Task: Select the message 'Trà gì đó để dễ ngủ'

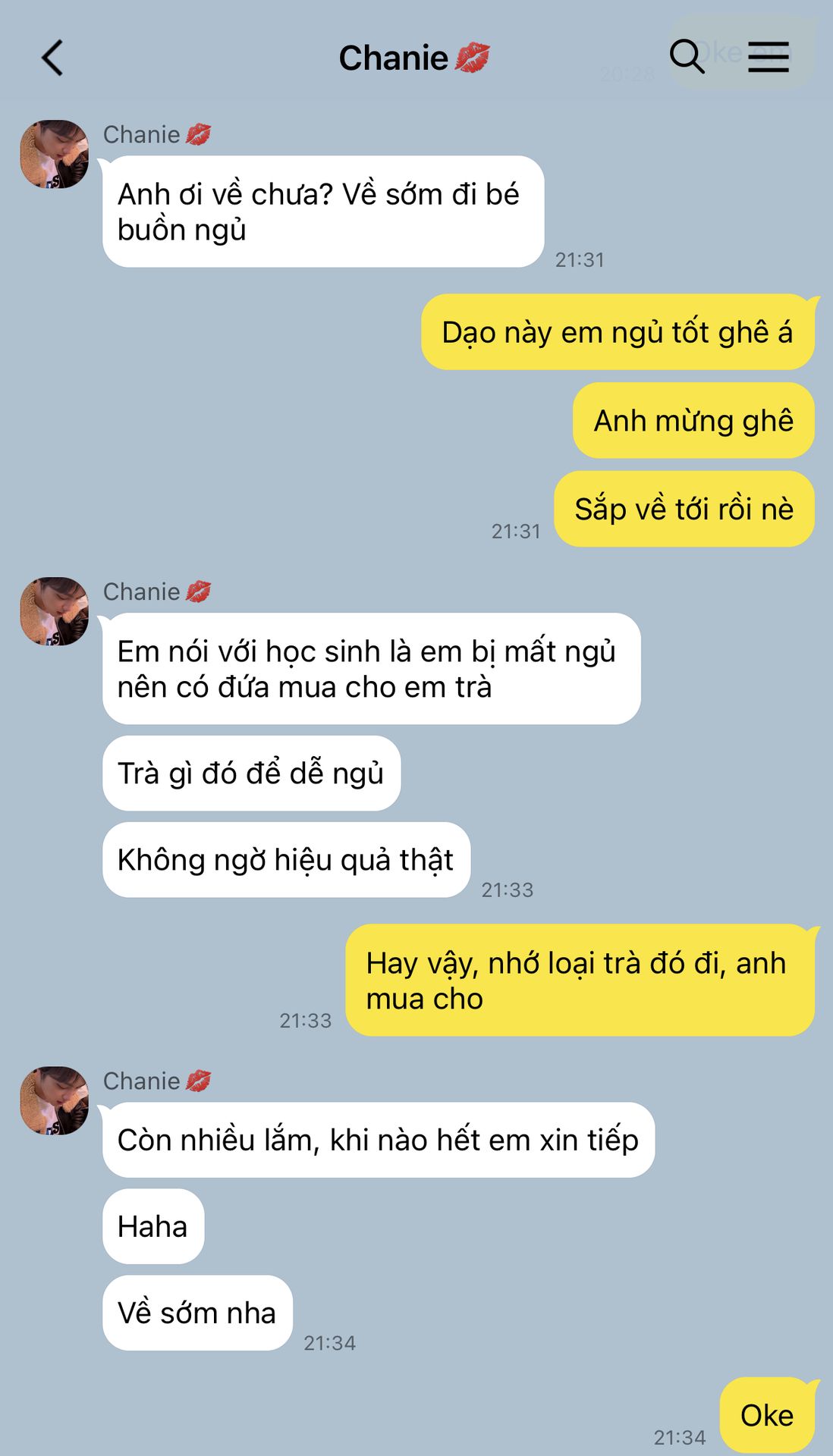Action: click(x=251, y=773)
